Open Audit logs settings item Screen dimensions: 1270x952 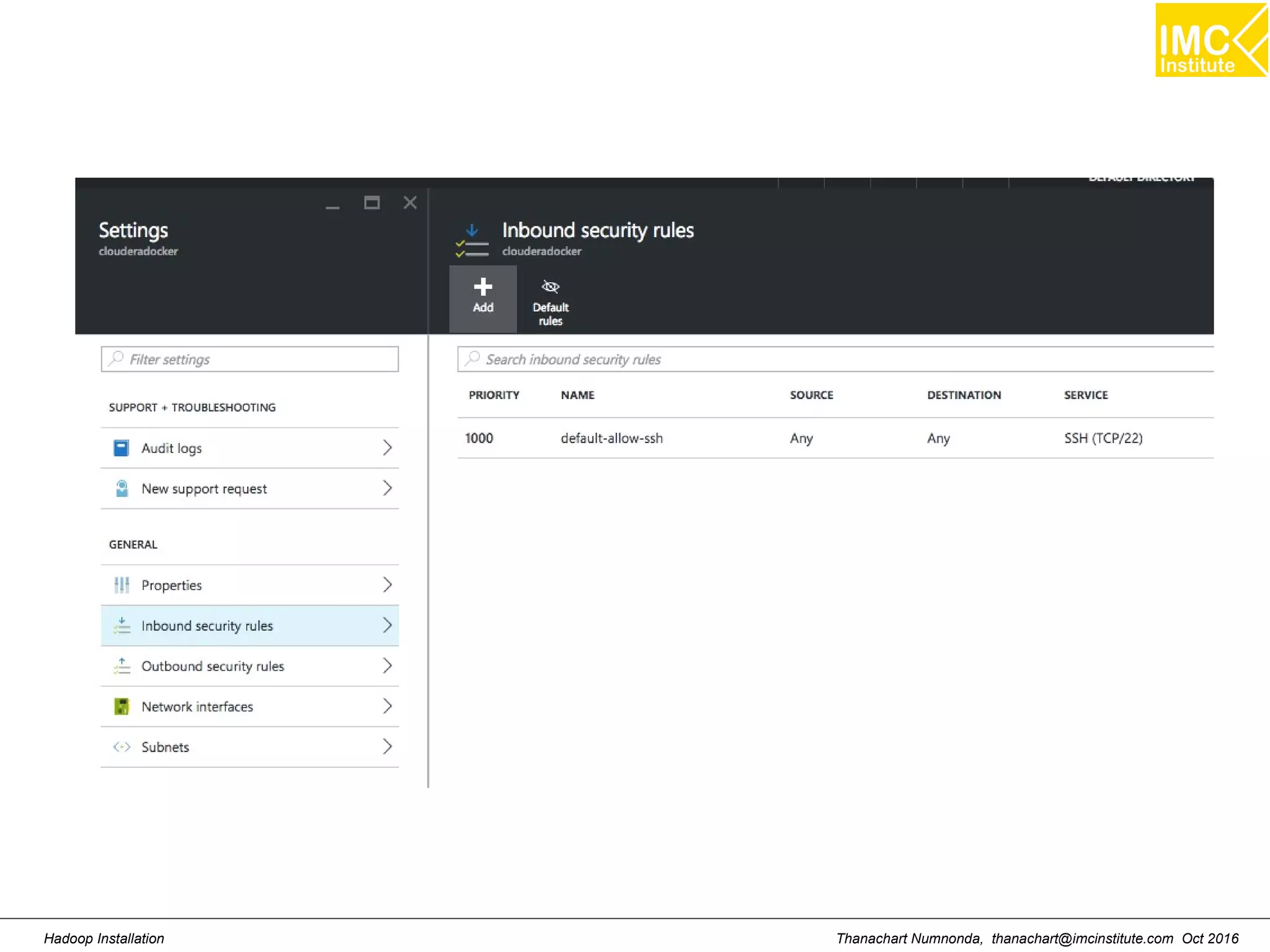pos(249,447)
